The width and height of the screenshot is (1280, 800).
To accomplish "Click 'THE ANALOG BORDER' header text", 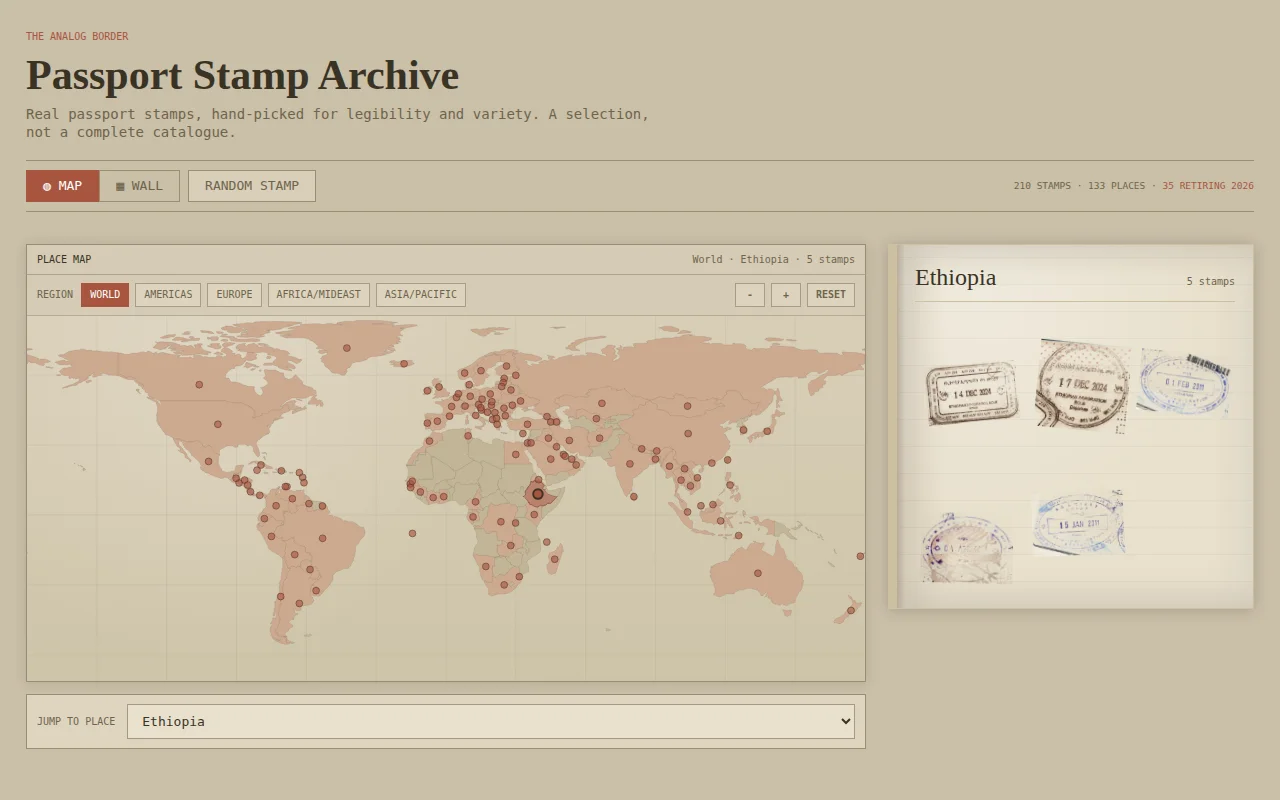I will (x=77, y=37).
